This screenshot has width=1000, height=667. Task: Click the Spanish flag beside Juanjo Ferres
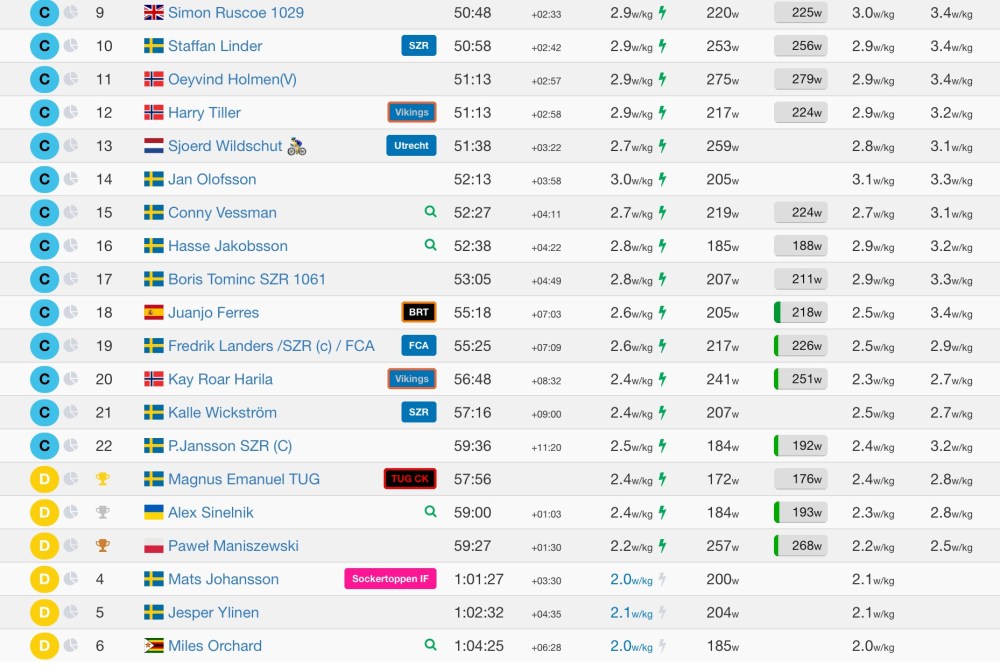tap(154, 312)
